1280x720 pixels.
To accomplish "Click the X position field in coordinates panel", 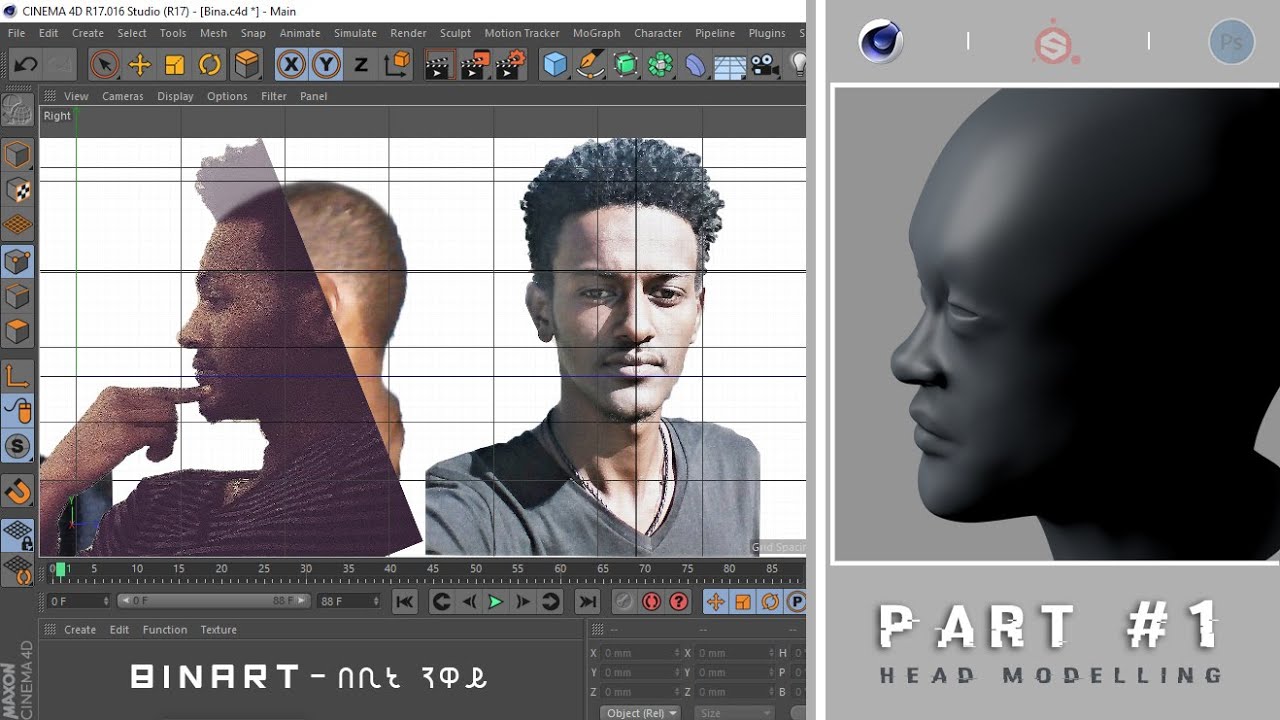I will [x=641, y=653].
